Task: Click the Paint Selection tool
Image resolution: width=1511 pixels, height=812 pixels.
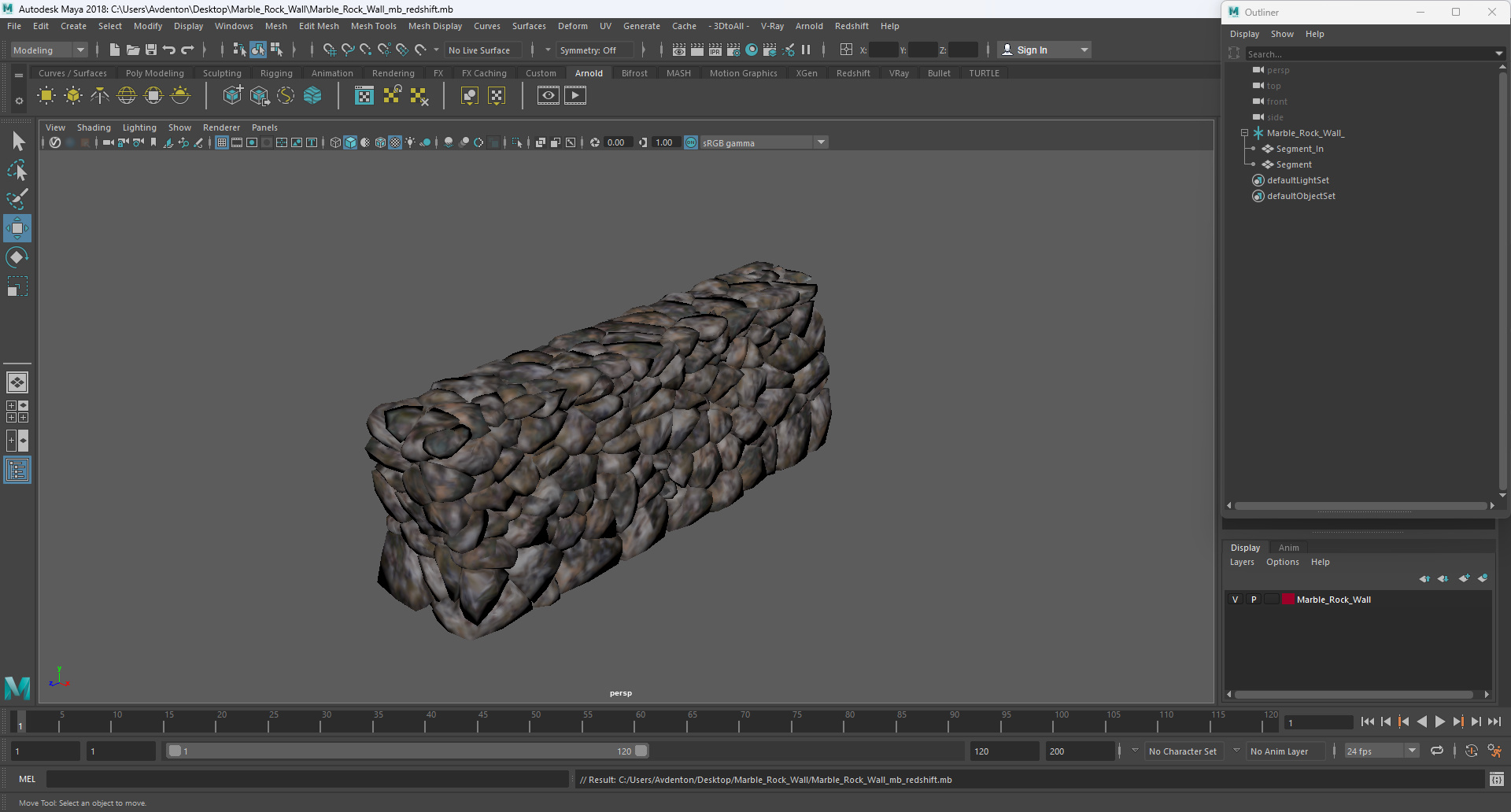Action: click(17, 198)
